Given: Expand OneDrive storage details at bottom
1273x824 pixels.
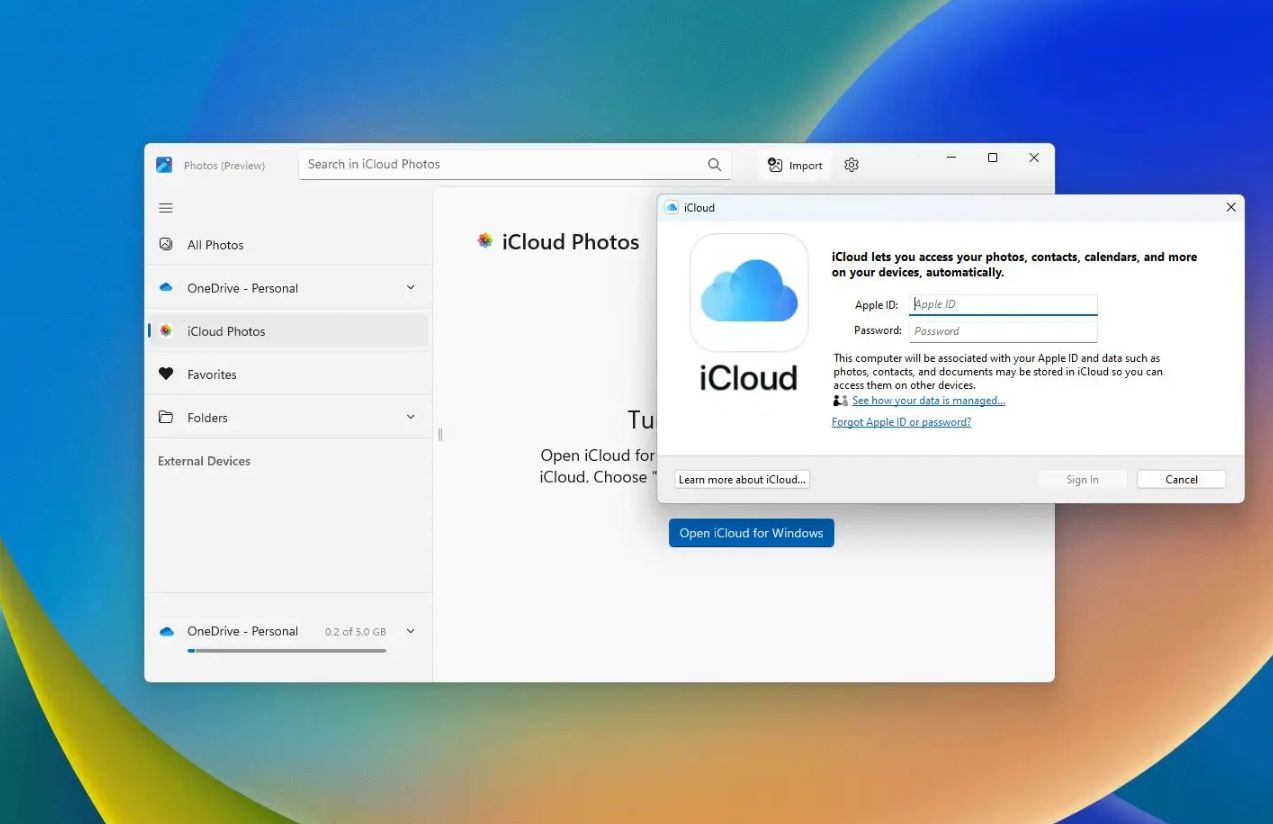Looking at the screenshot, I should tap(410, 631).
